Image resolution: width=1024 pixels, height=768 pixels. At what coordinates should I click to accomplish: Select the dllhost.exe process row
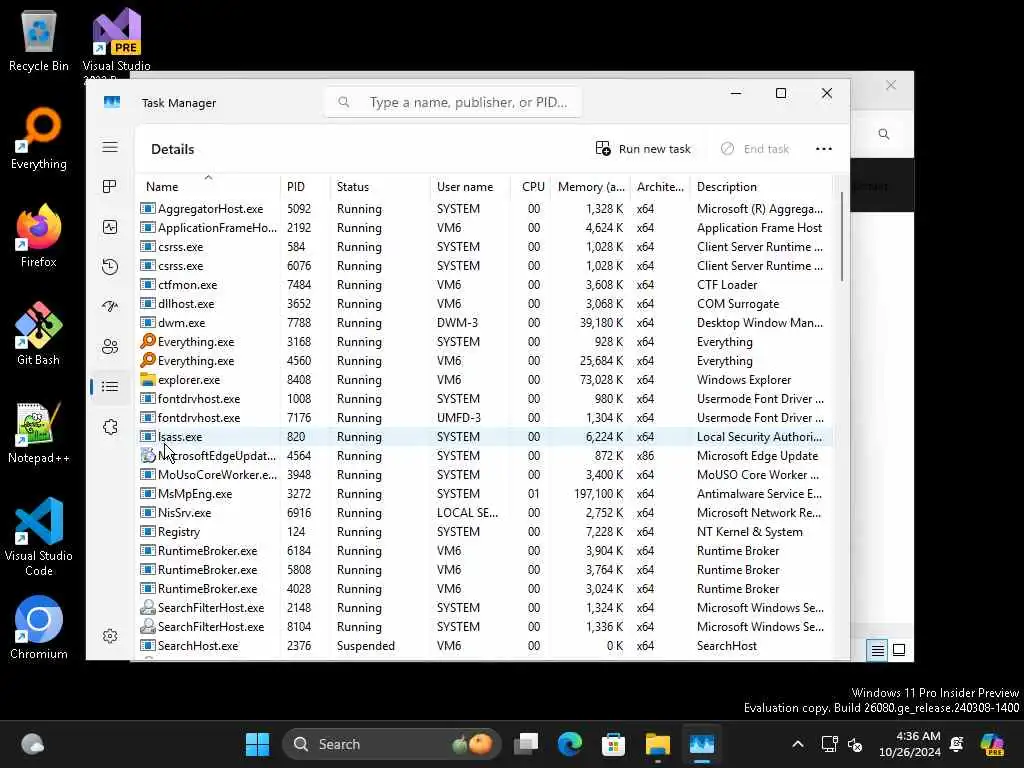coord(484,304)
